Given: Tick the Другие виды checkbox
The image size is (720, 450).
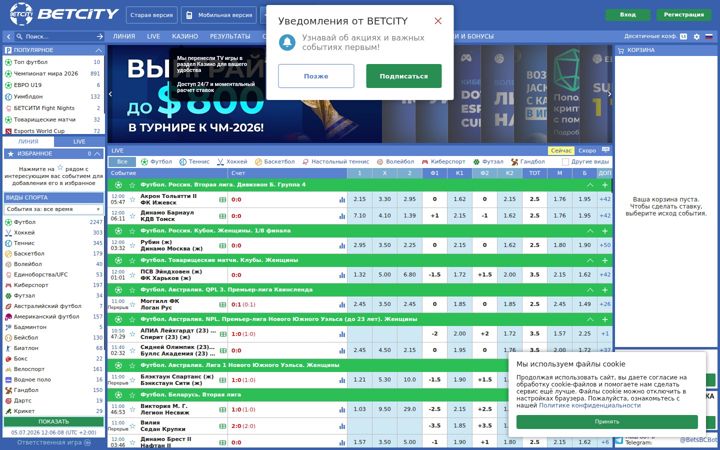Looking at the screenshot, I should click(x=565, y=162).
